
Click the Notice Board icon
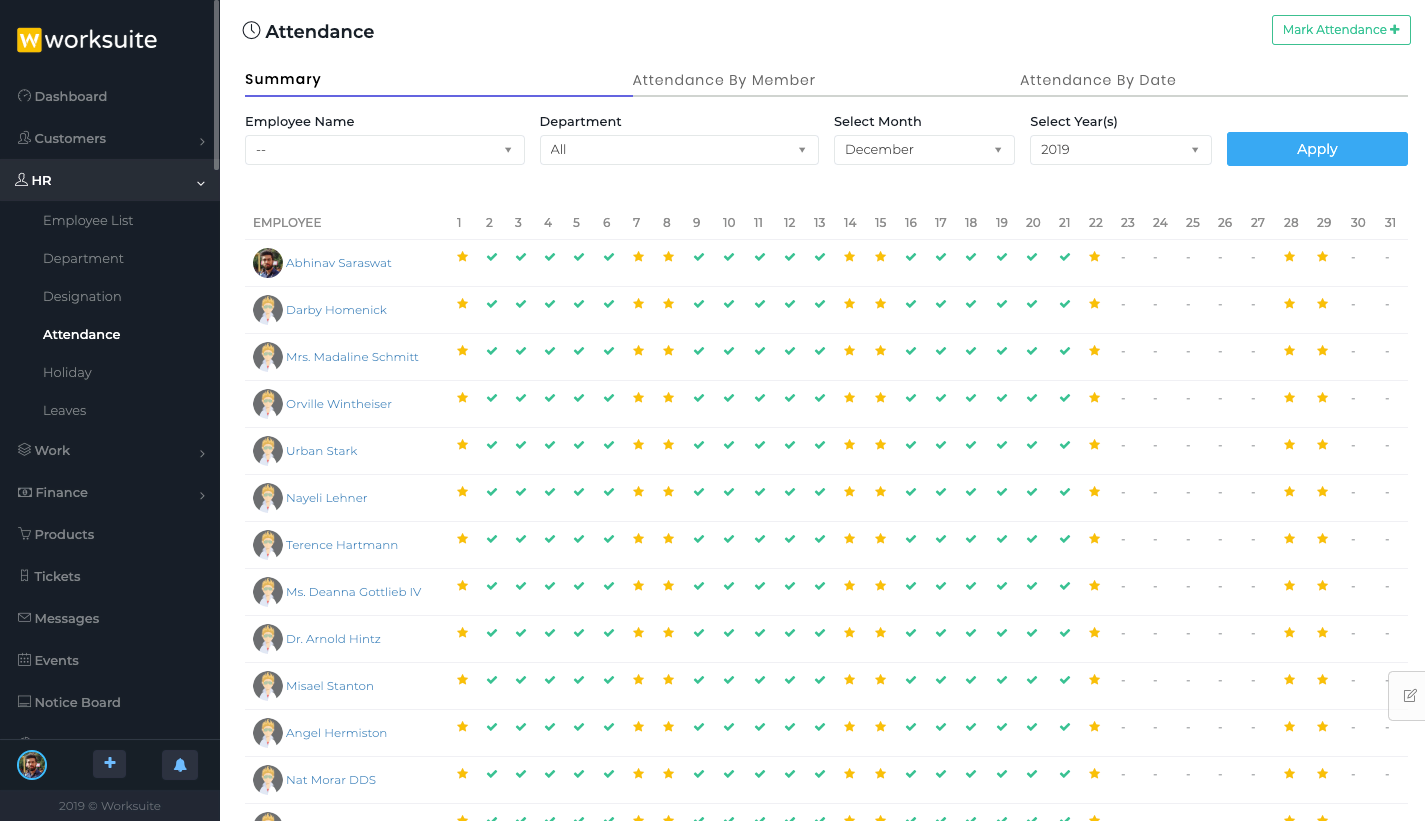pyautogui.click(x=25, y=702)
